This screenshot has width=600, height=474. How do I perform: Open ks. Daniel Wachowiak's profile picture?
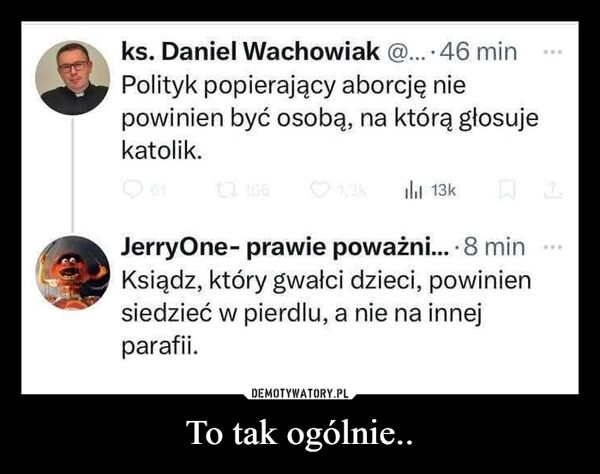pos(73,78)
